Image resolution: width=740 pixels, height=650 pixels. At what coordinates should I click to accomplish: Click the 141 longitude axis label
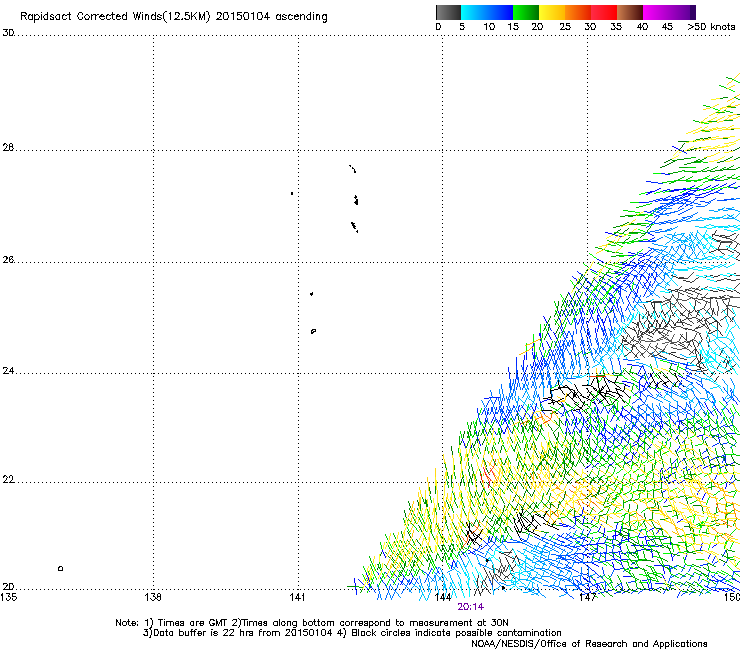297,597
